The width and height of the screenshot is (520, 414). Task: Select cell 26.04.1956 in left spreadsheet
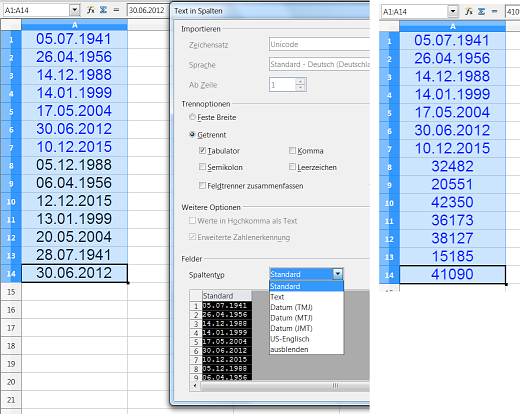[74, 57]
